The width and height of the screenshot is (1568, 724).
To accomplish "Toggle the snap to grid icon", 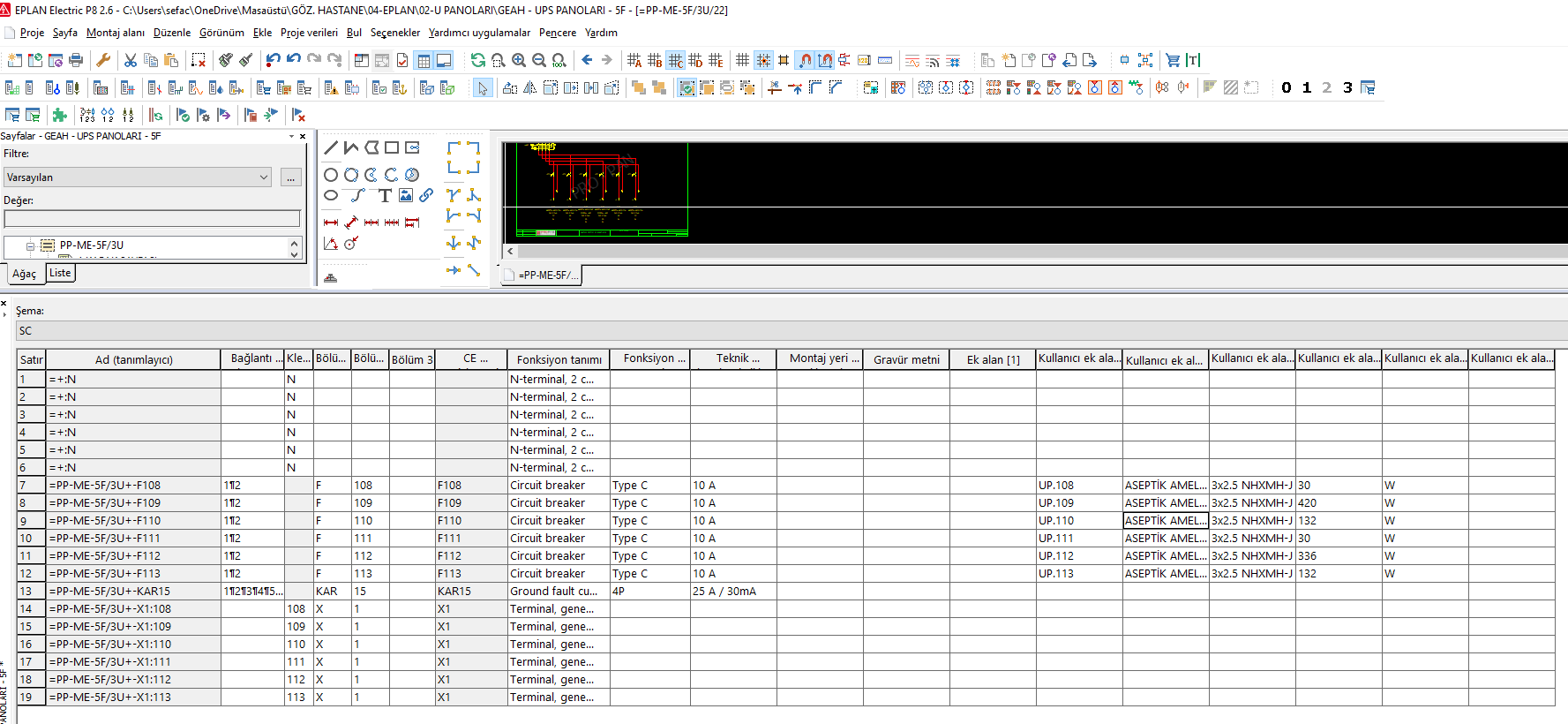I will tap(763, 60).
